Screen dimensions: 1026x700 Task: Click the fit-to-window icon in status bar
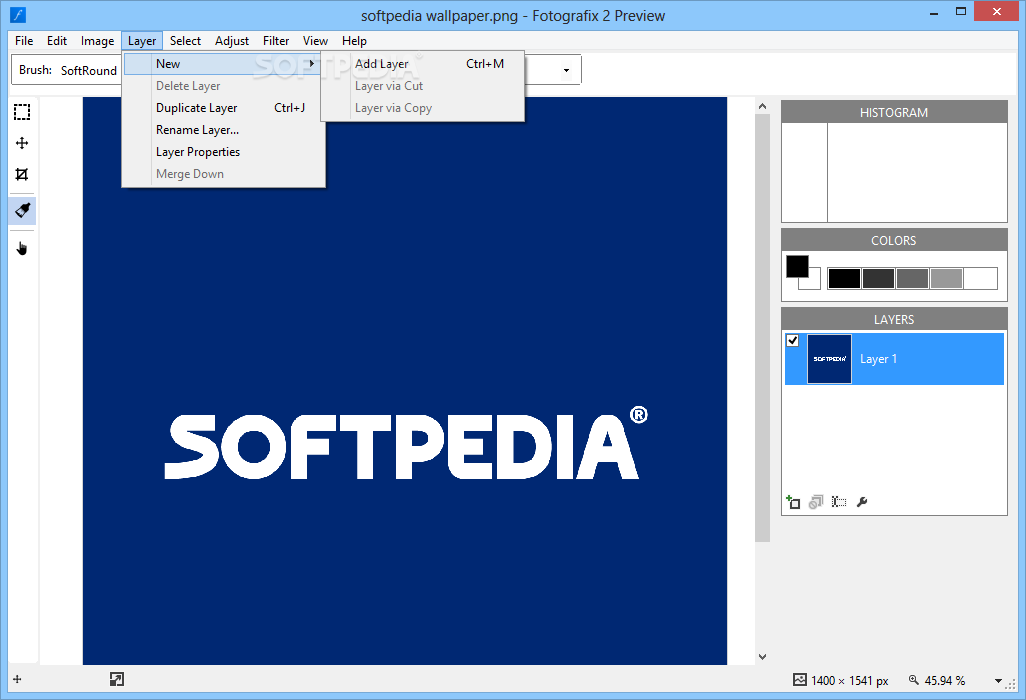pos(117,680)
